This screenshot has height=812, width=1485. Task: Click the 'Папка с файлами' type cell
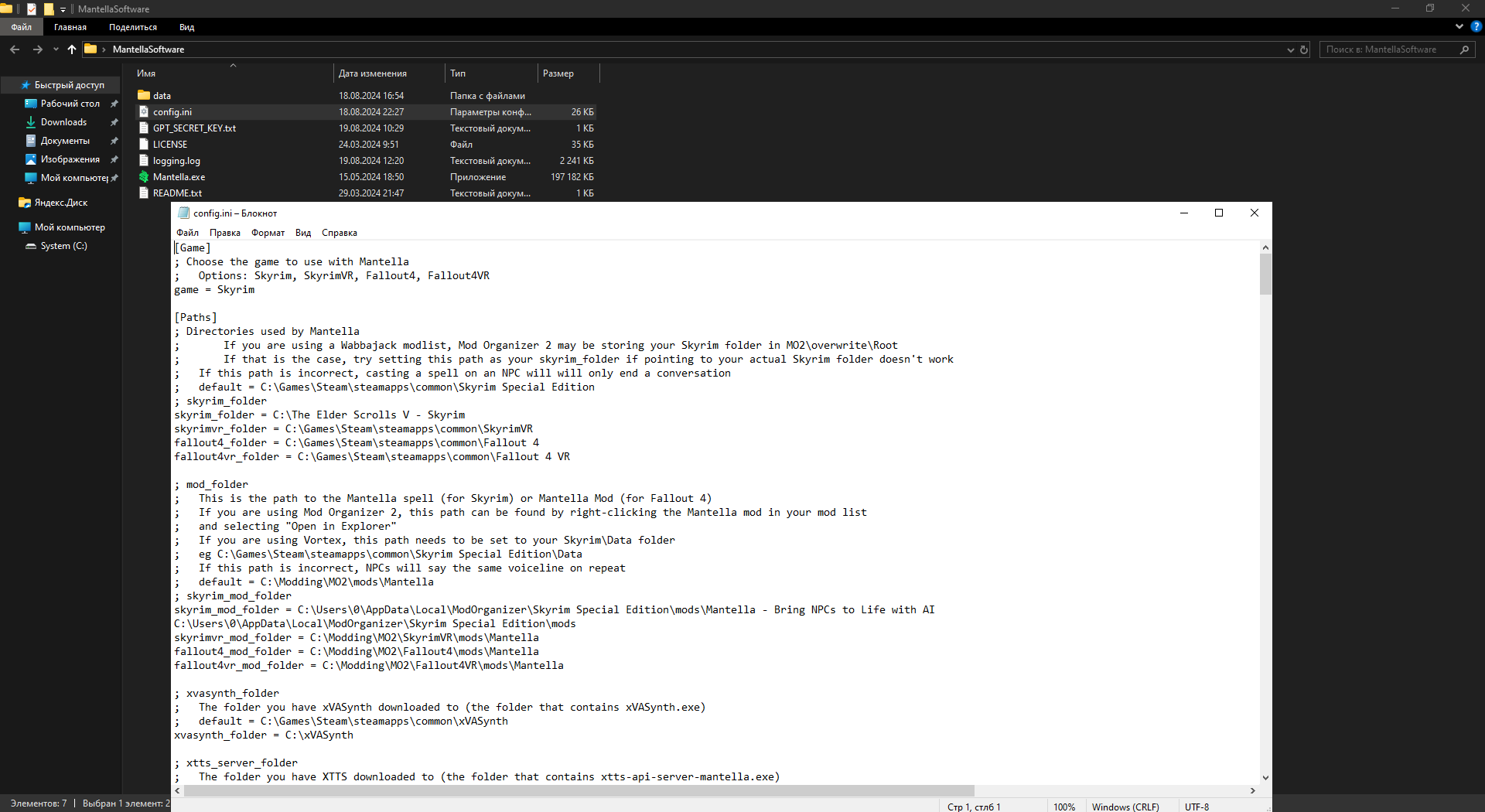coord(487,96)
